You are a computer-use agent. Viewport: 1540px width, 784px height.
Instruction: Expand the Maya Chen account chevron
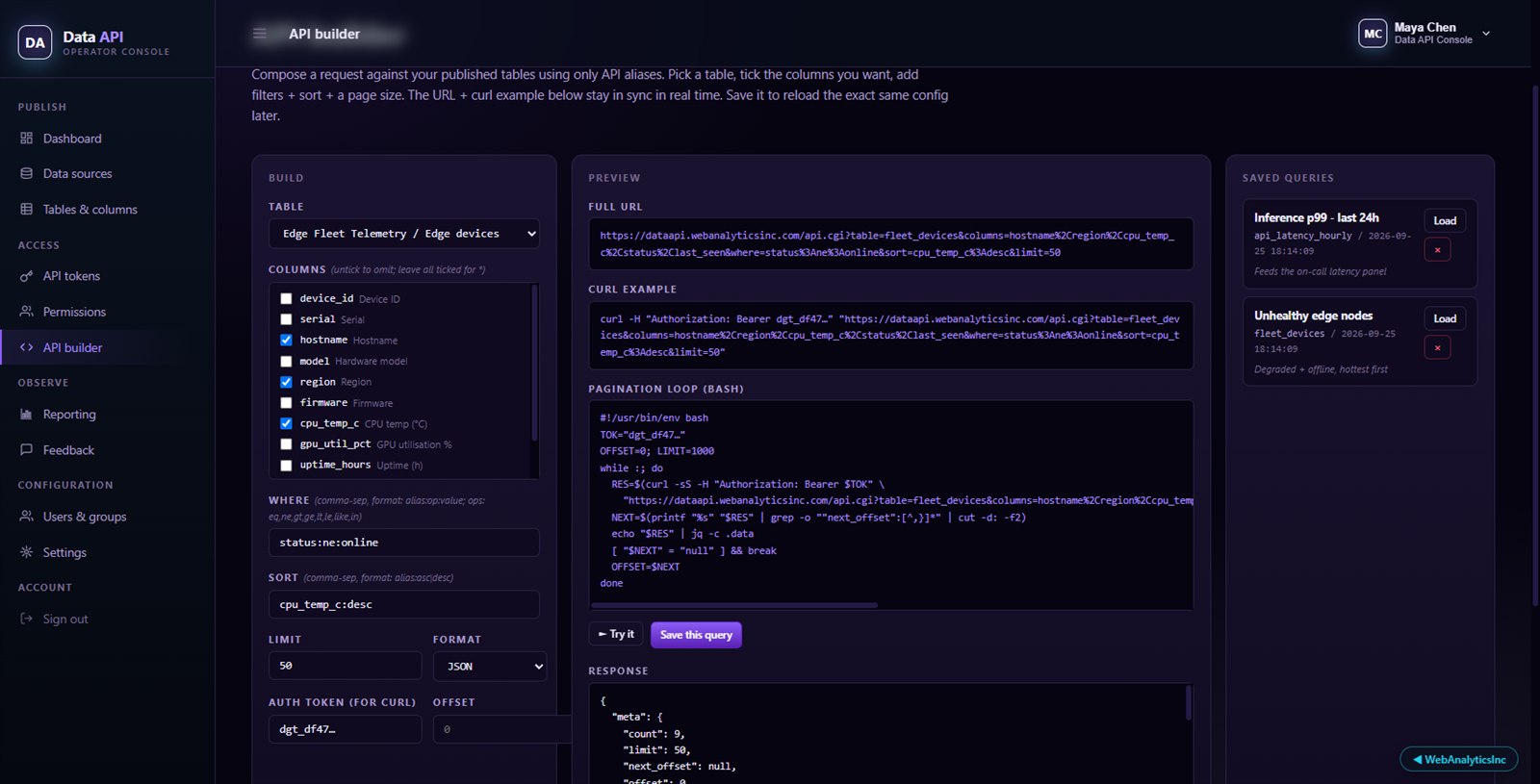[1486, 34]
